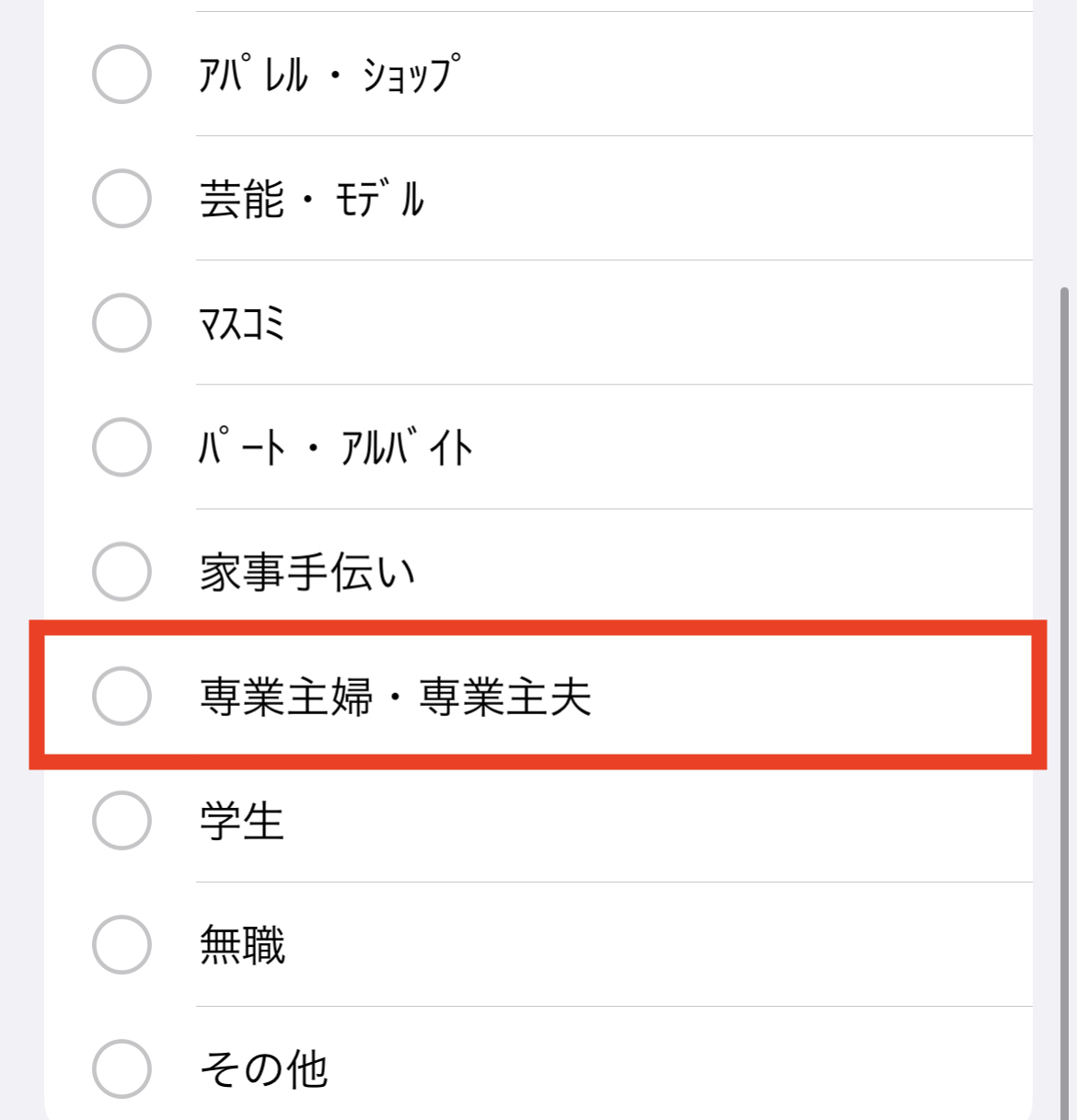Tap the 専業主婦・専業主夫 label text
The width and height of the screenshot is (1077, 1120).
395,696
